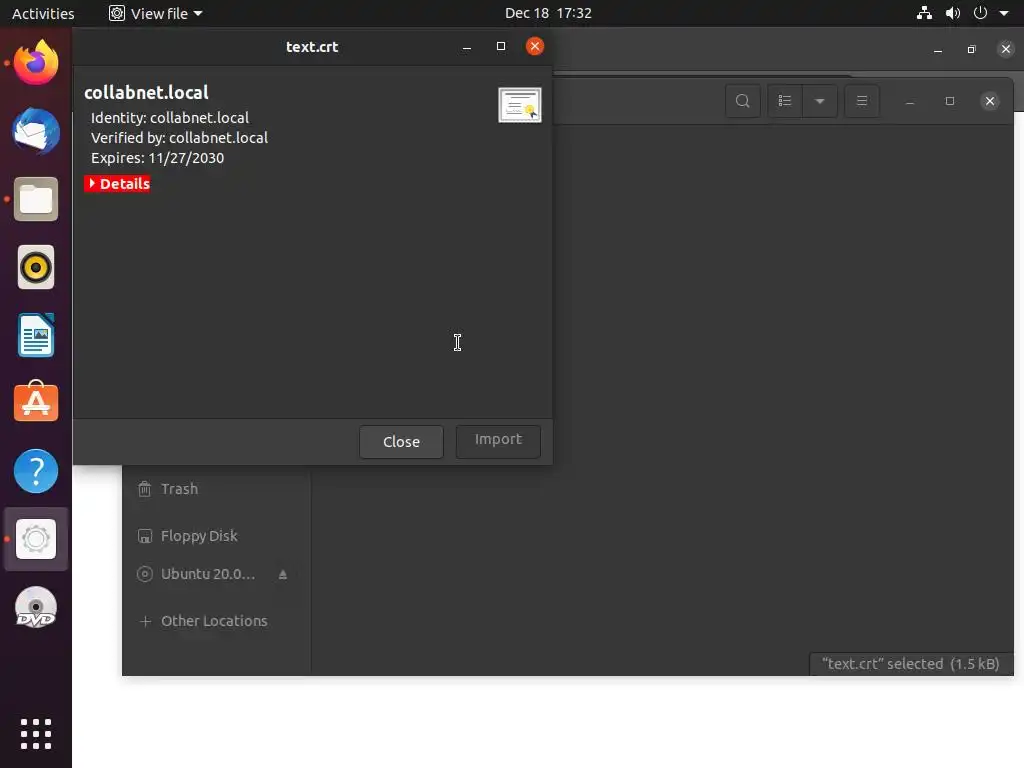Screen dimensions: 1024x768
Task: Expand the Details section of the certificate
Action: coord(118,184)
